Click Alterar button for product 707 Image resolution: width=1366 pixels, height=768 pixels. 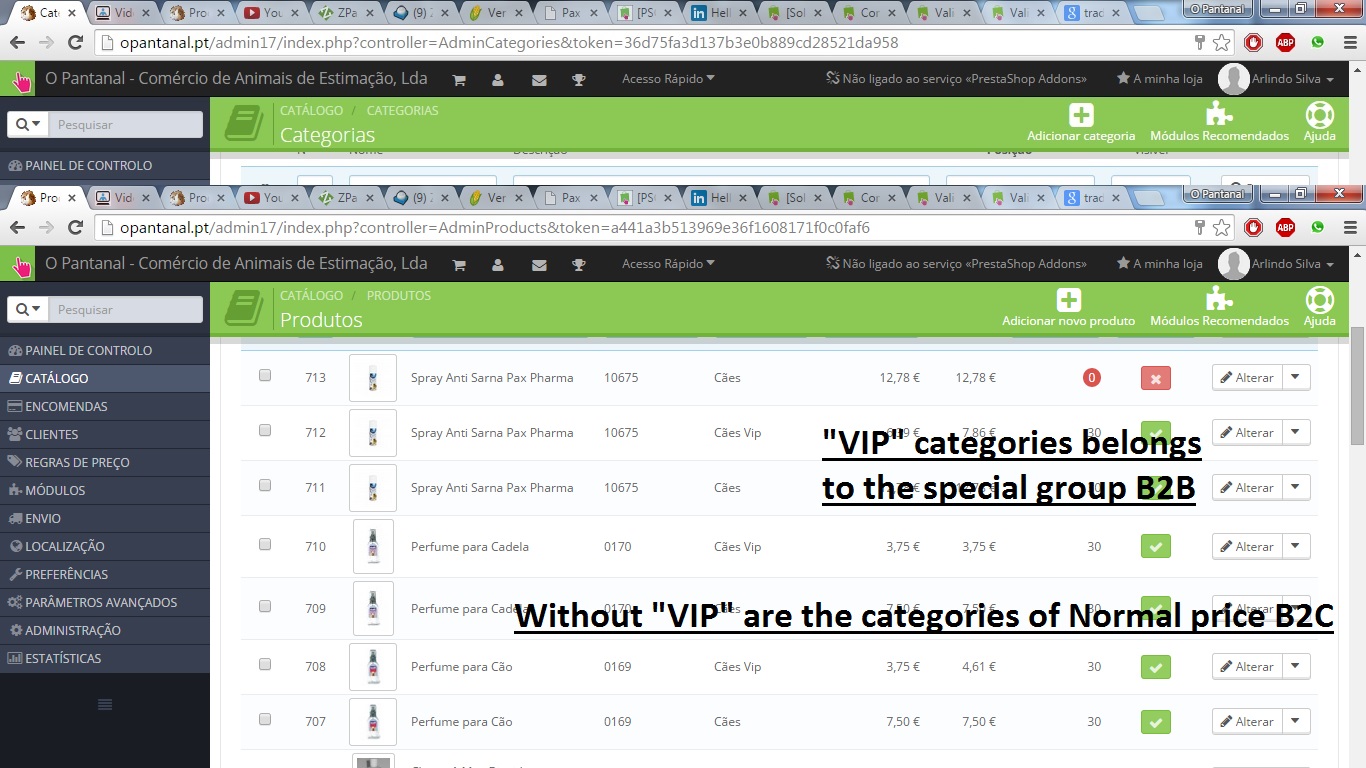tap(1247, 721)
